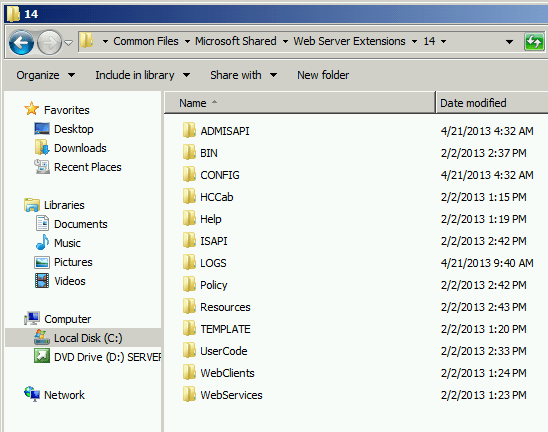Open the Organize menu
Viewport: 548px width, 432px height.
point(45,75)
